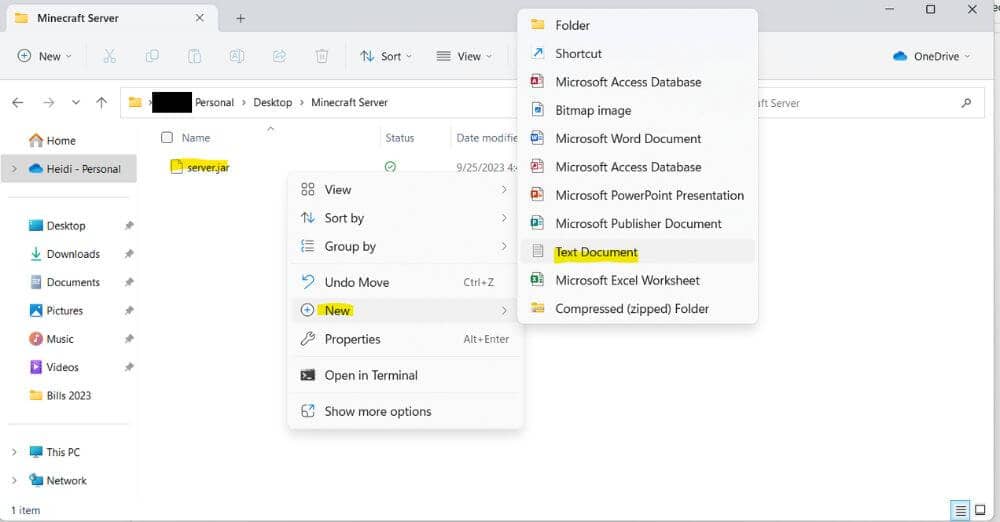
Task: Sort by the Status column header
Action: (x=400, y=137)
